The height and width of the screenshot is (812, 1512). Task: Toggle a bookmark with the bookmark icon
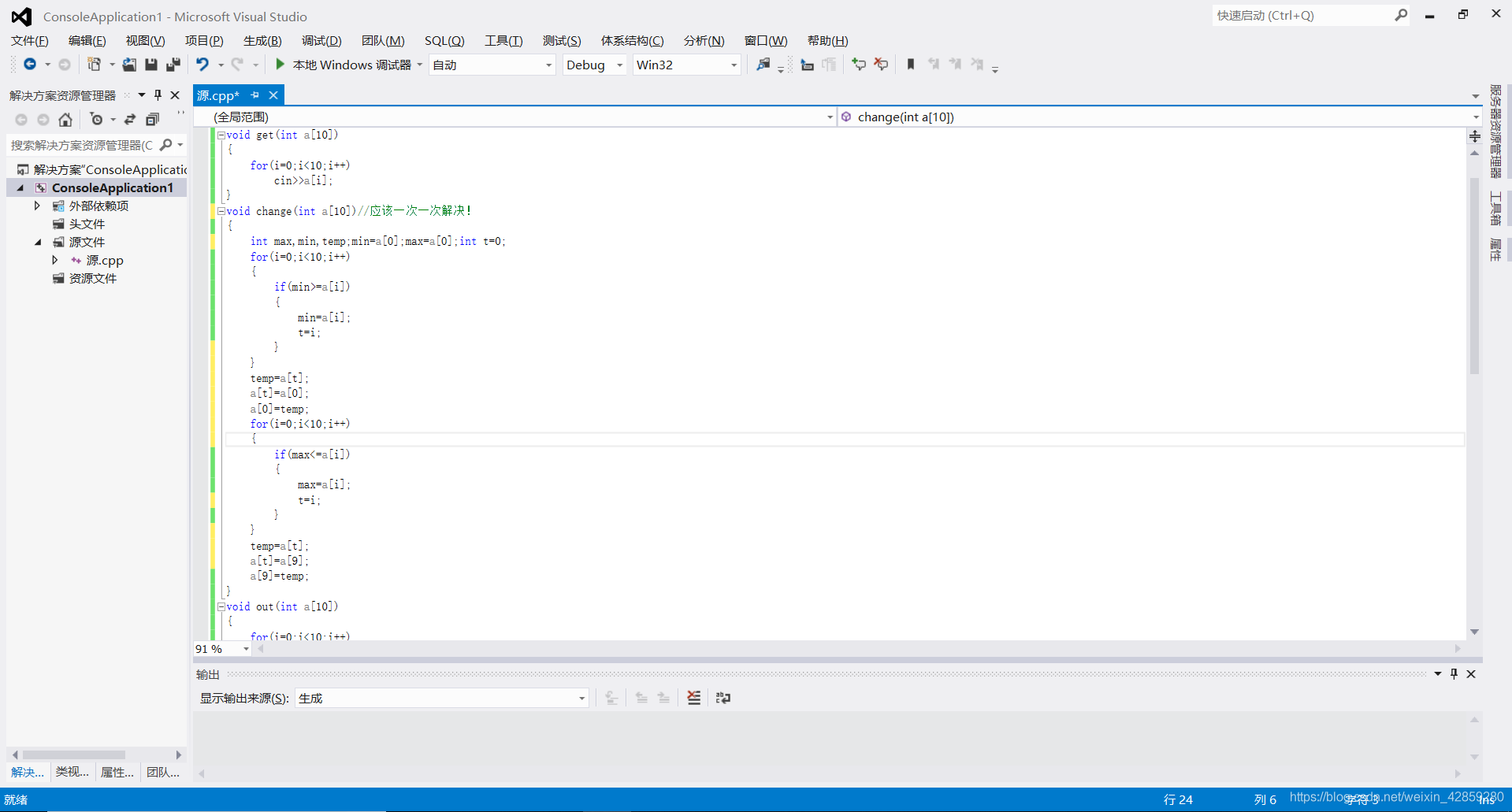[x=911, y=65]
